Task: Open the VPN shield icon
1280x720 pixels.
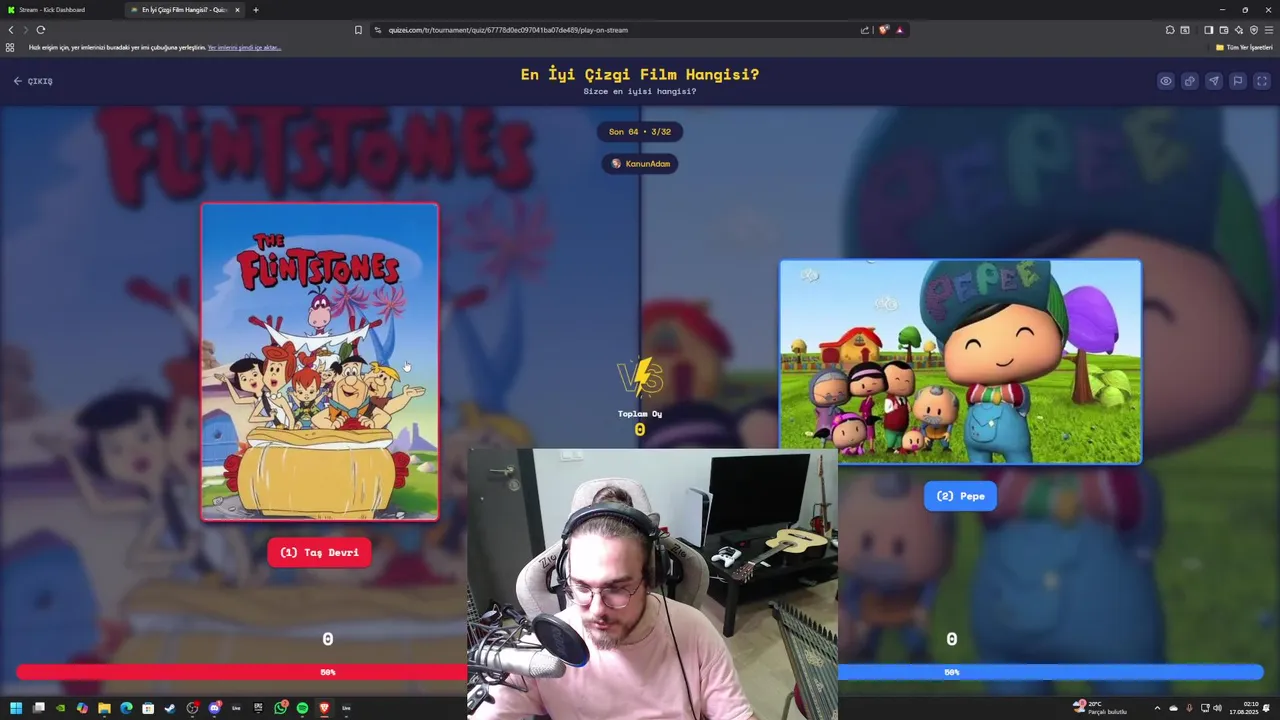Action: tap(1254, 30)
